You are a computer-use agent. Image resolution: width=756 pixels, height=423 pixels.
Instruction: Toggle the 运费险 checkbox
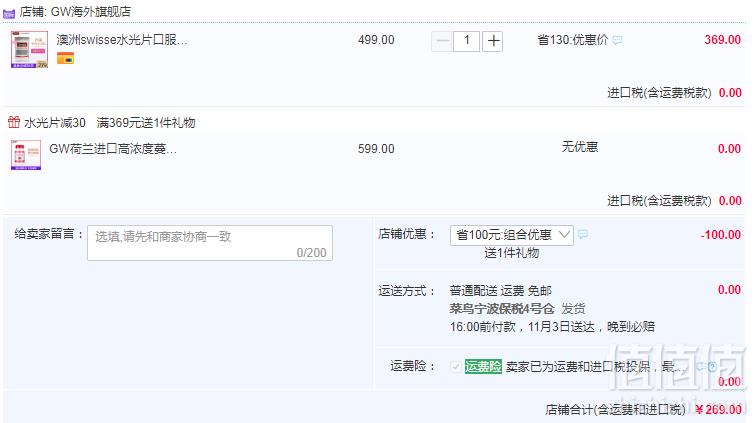point(455,367)
